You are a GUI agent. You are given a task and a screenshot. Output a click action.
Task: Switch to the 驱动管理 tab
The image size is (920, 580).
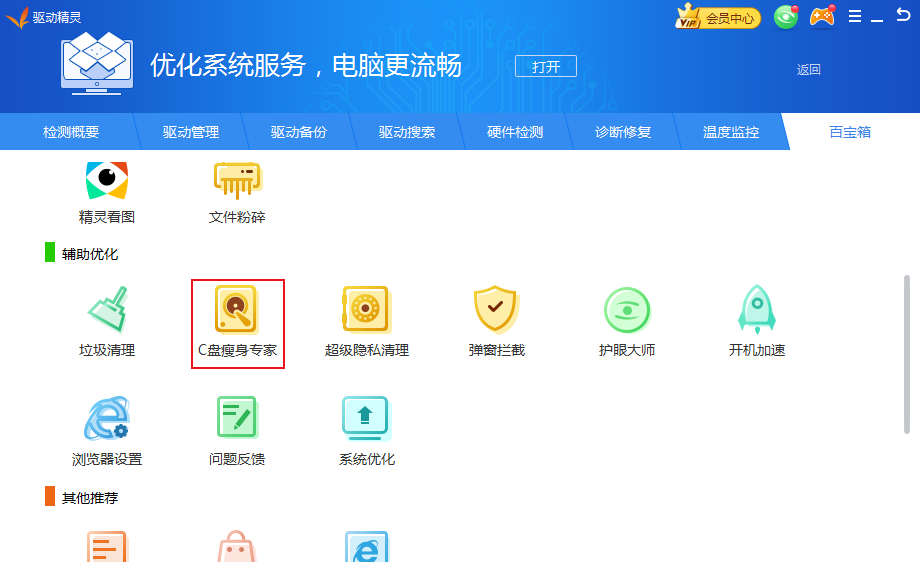191,132
